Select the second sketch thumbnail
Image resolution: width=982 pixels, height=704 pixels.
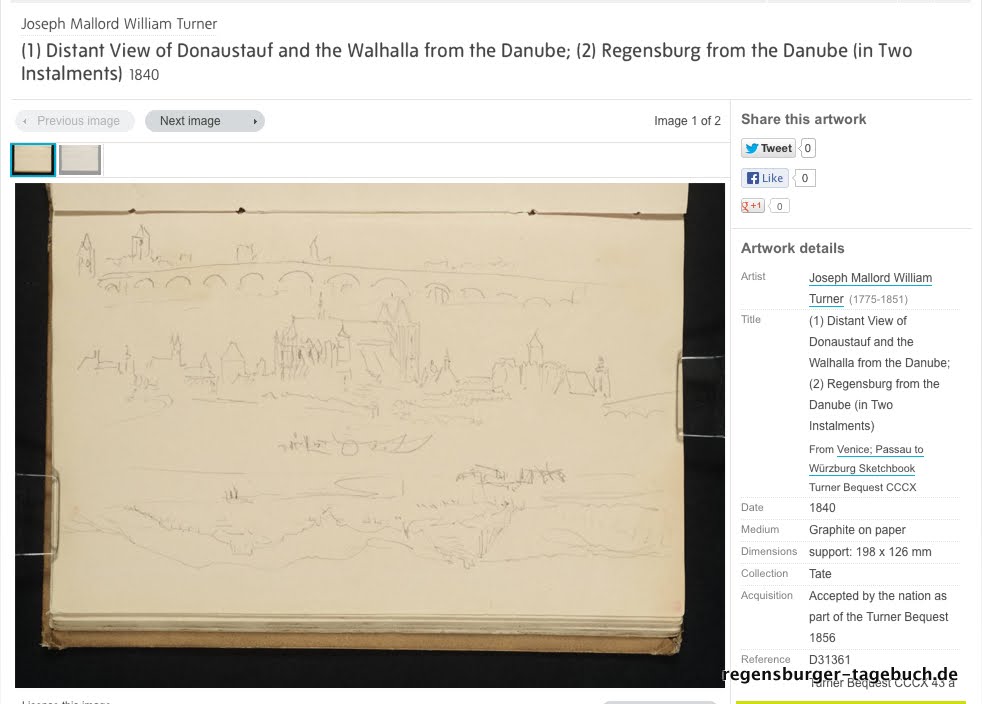tap(80, 160)
